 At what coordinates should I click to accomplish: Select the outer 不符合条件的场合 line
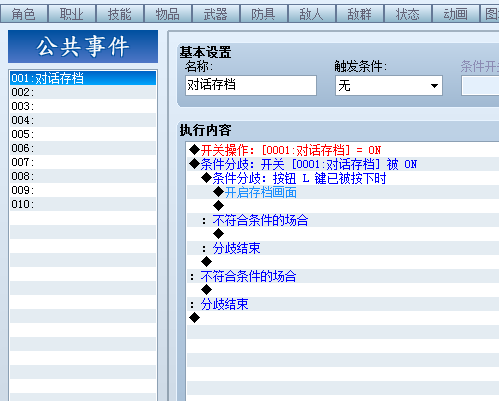coord(343,276)
